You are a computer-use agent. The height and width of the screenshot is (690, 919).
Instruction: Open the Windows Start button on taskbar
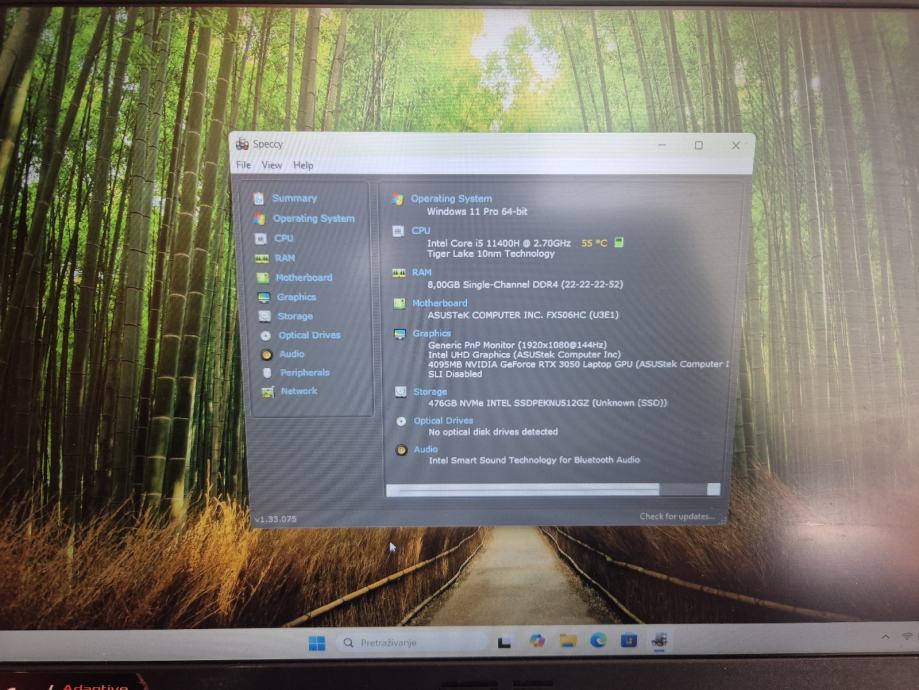[316, 643]
